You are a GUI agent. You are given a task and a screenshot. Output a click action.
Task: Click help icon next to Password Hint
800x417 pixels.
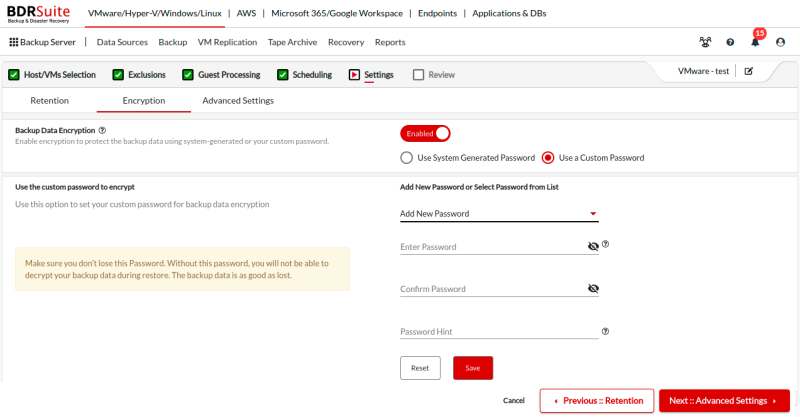(606, 331)
